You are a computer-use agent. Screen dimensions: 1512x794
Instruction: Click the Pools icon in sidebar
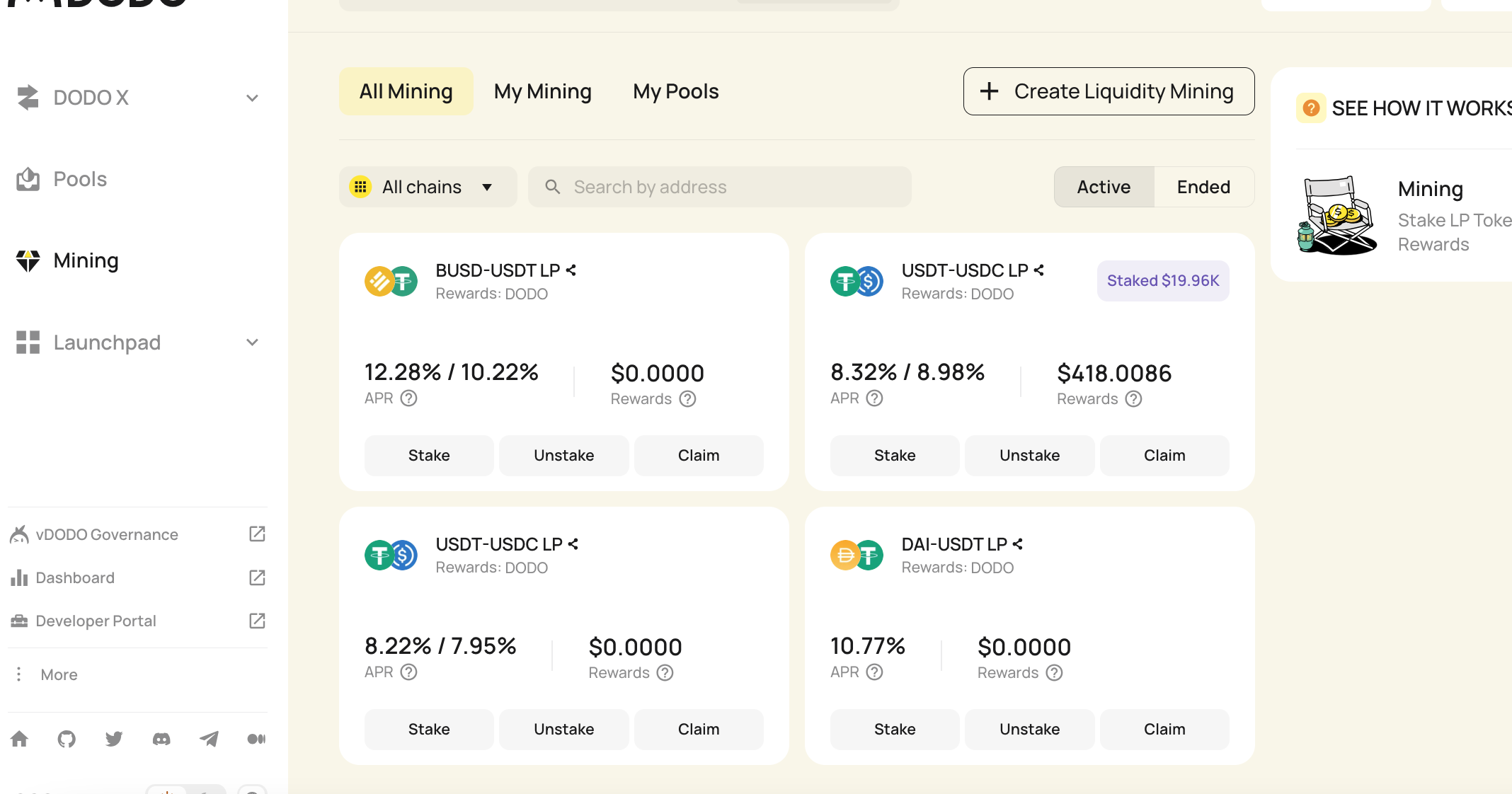pyautogui.click(x=28, y=179)
